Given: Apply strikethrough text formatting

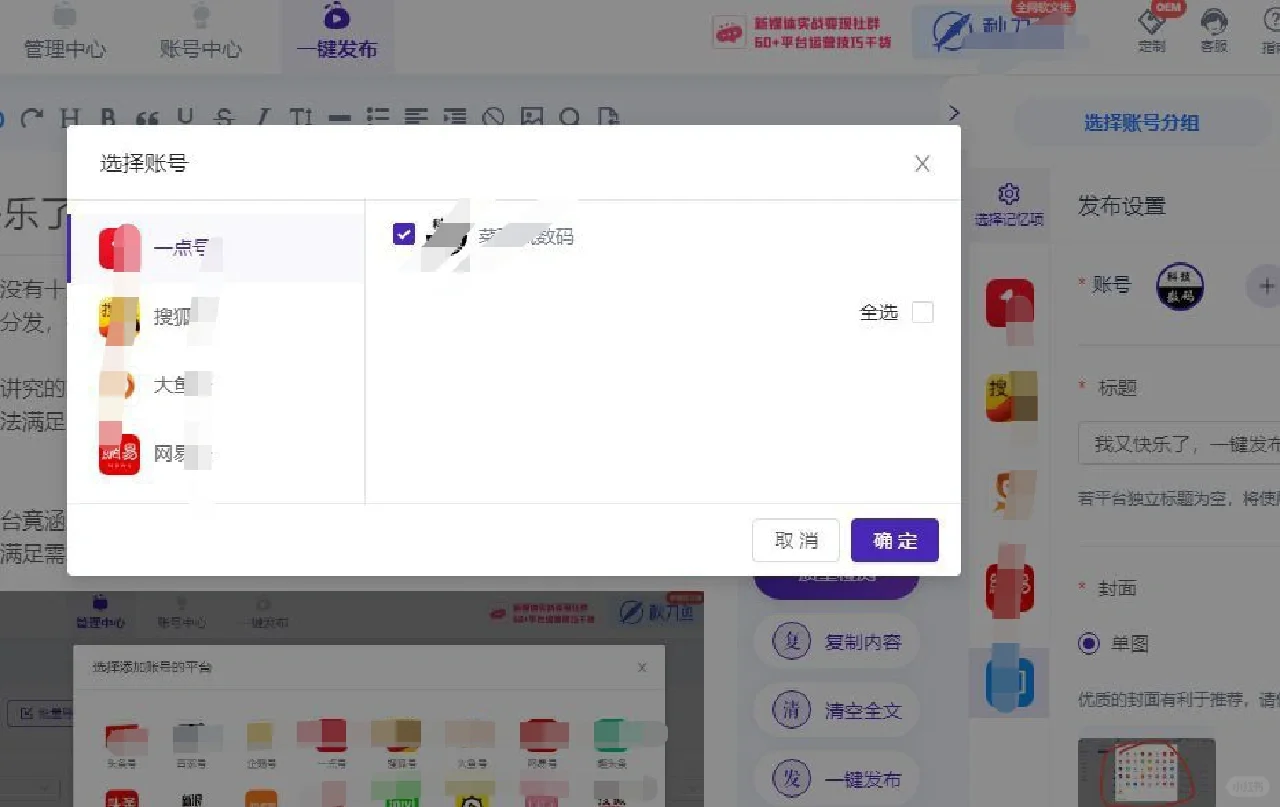Looking at the screenshot, I should (x=224, y=118).
